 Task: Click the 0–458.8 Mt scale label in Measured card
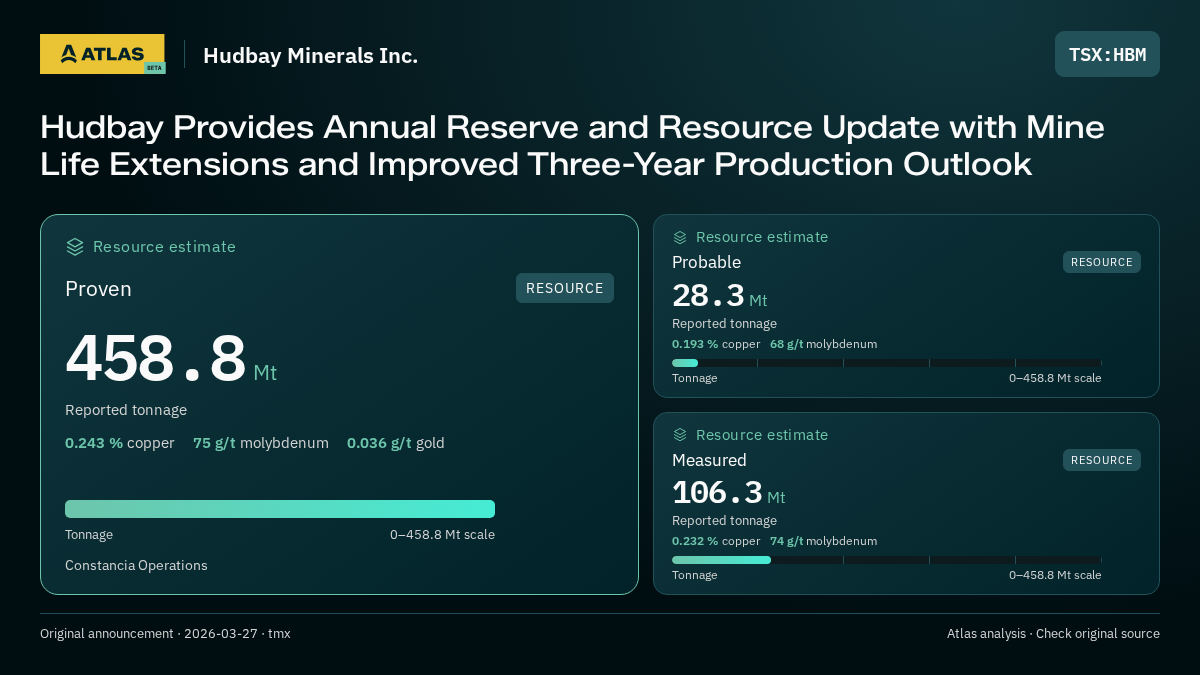(1055, 575)
